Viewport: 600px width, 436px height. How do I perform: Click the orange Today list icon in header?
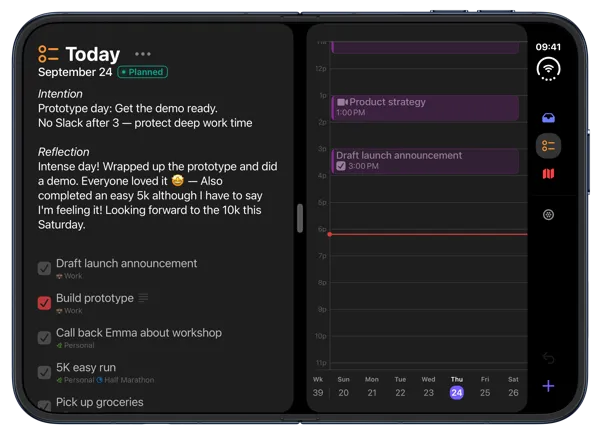coord(48,54)
